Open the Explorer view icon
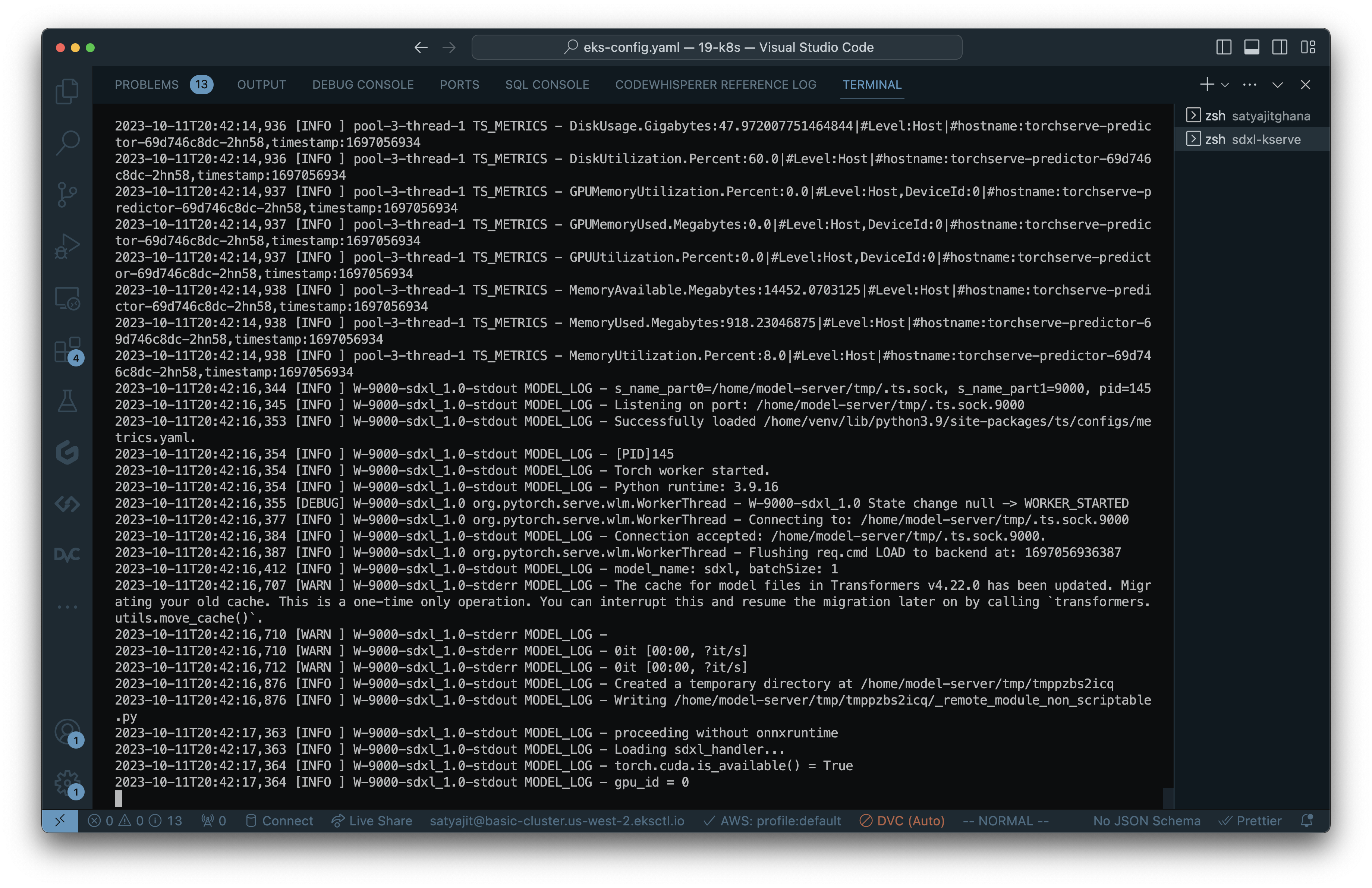 click(67, 91)
